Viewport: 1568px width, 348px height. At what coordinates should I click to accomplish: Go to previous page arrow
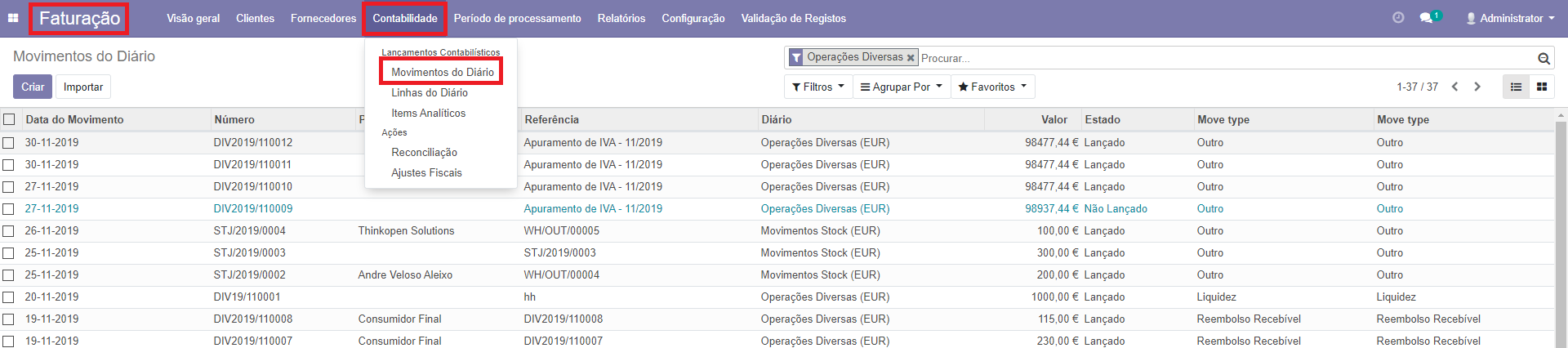(1454, 87)
